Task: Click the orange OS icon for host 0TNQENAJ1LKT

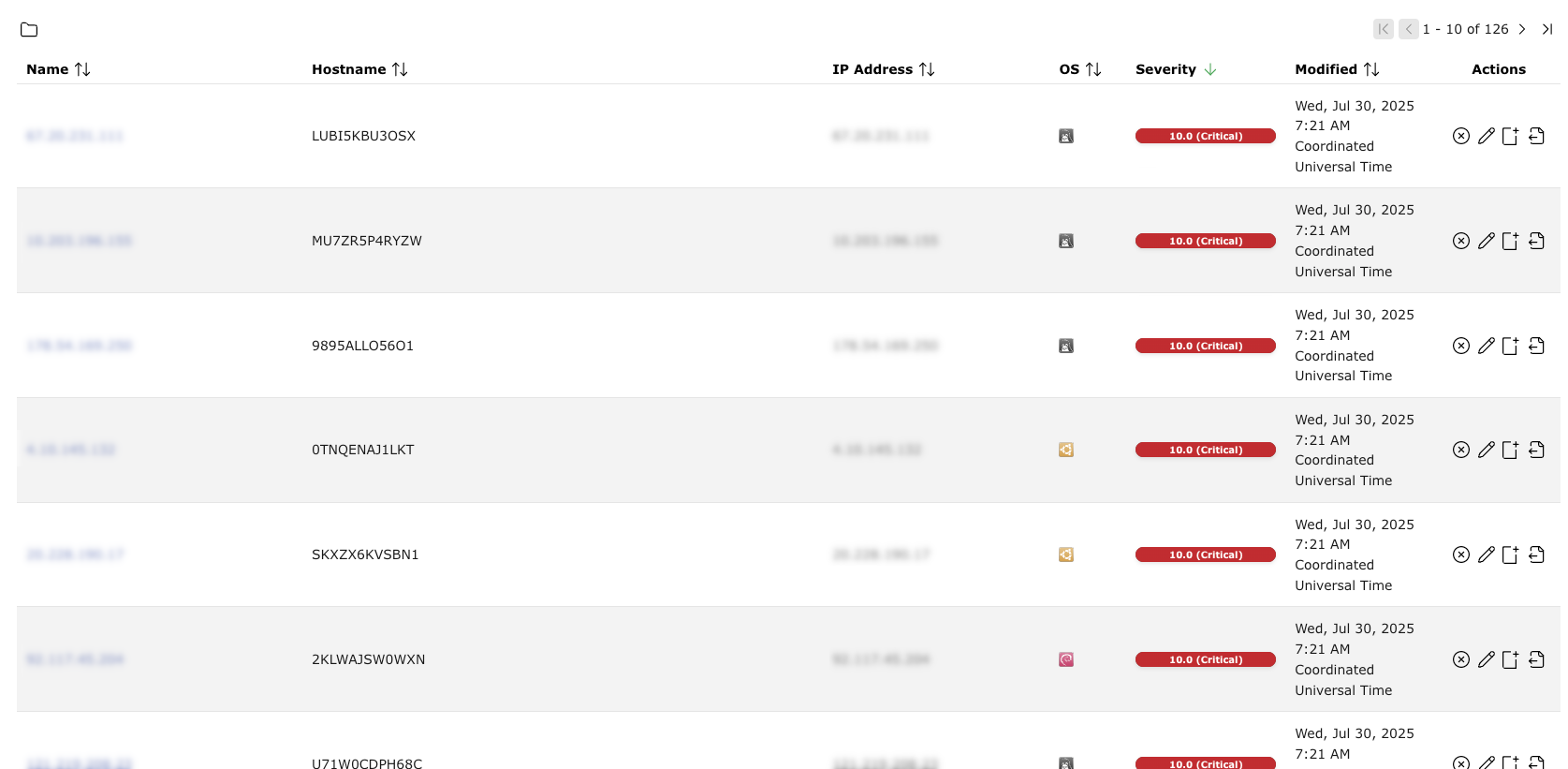Action: pyautogui.click(x=1065, y=450)
